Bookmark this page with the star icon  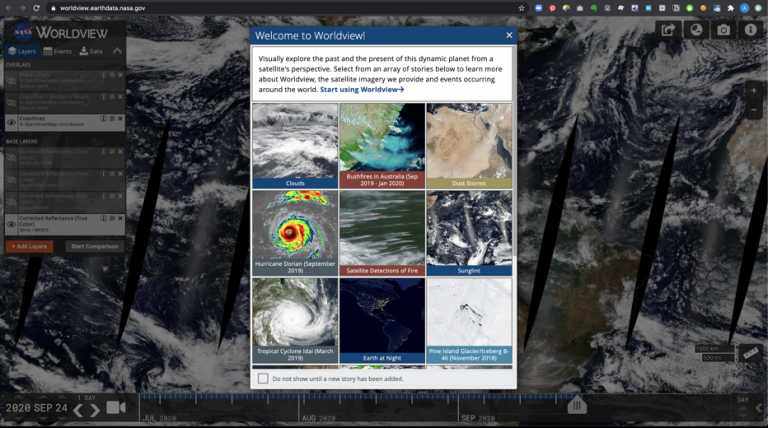(x=521, y=8)
